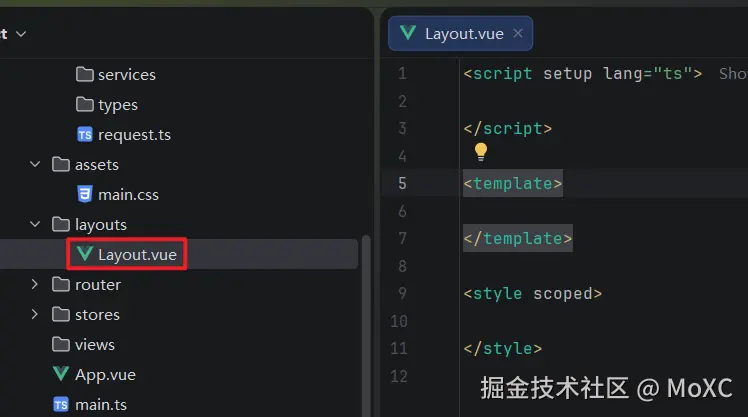
Task: Open the services folder icon
Action: 85,74
